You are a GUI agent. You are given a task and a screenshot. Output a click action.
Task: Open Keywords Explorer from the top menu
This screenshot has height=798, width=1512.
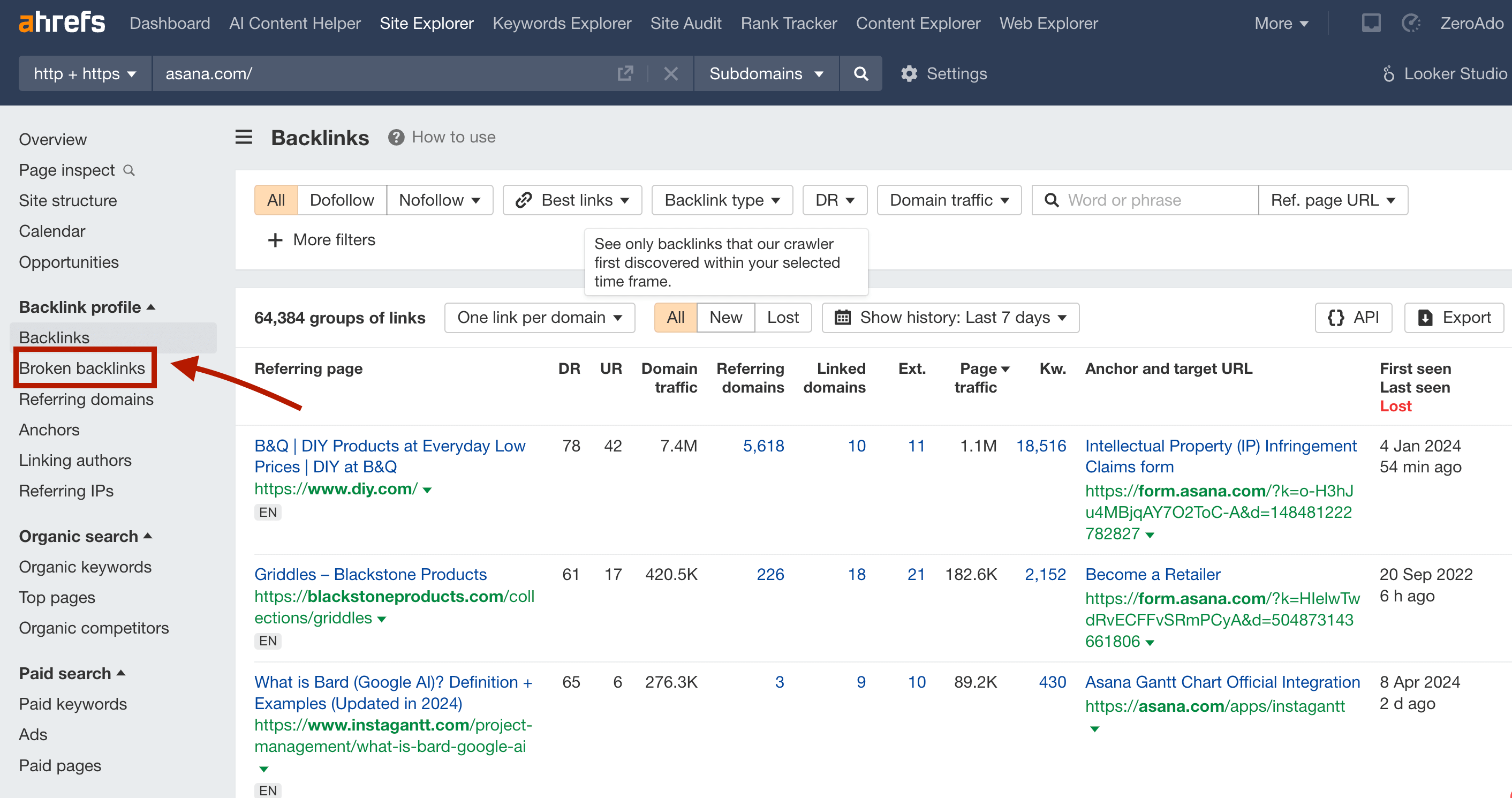click(562, 23)
